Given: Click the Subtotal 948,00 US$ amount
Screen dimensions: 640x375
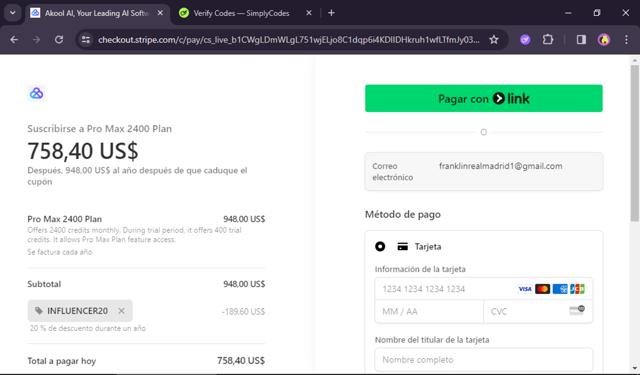Looking at the screenshot, I should pyautogui.click(x=244, y=284).
